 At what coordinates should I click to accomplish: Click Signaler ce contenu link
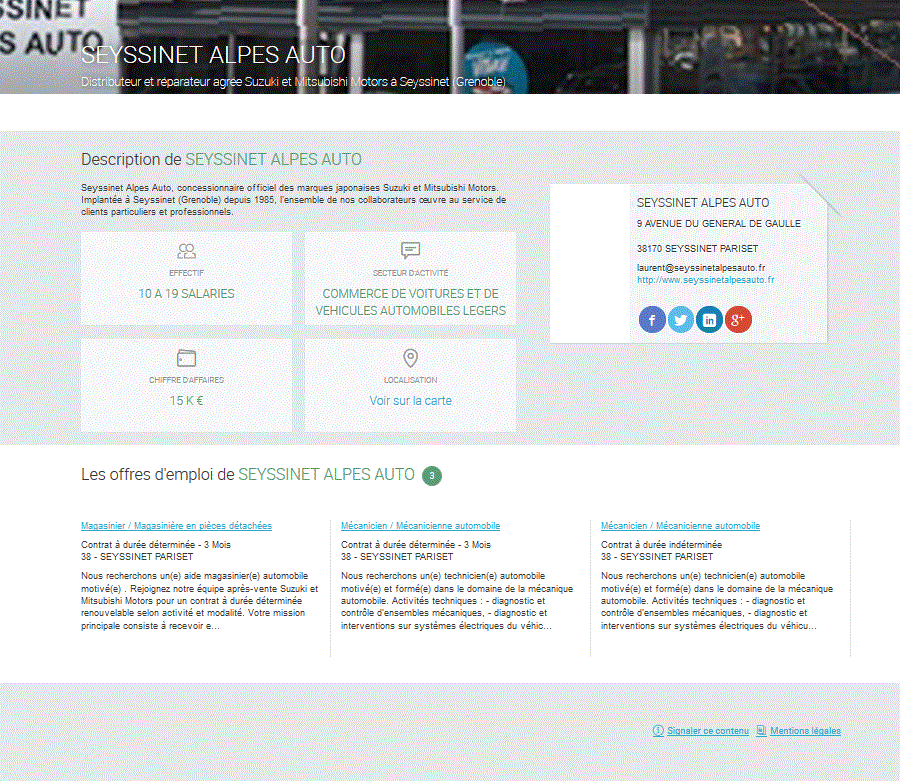click(x=708, y=731)
